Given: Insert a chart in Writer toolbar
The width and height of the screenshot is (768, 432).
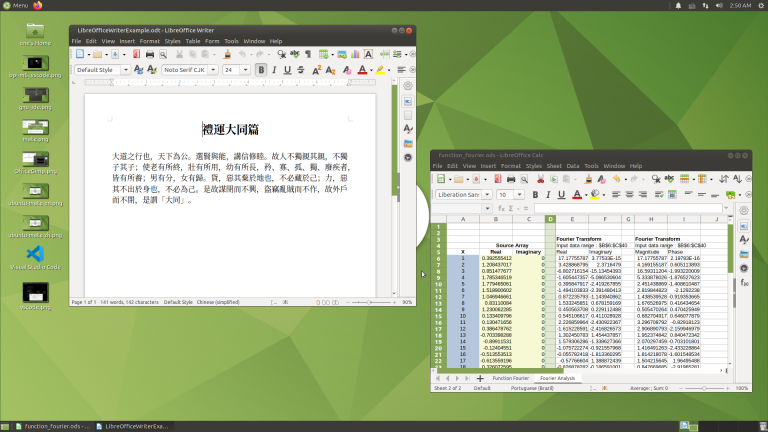Looking at the screenshot, I should pyautogui.click(x=355, y=54).
